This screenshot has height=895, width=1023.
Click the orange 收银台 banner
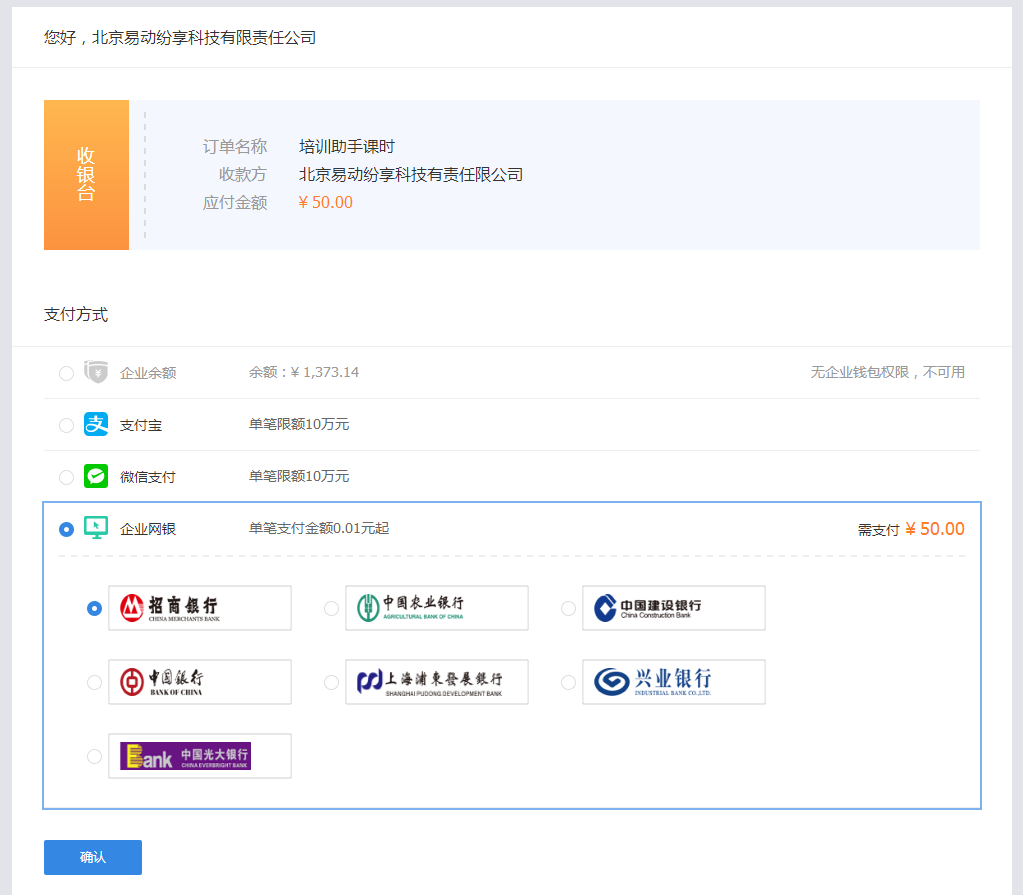coord(86,175)
